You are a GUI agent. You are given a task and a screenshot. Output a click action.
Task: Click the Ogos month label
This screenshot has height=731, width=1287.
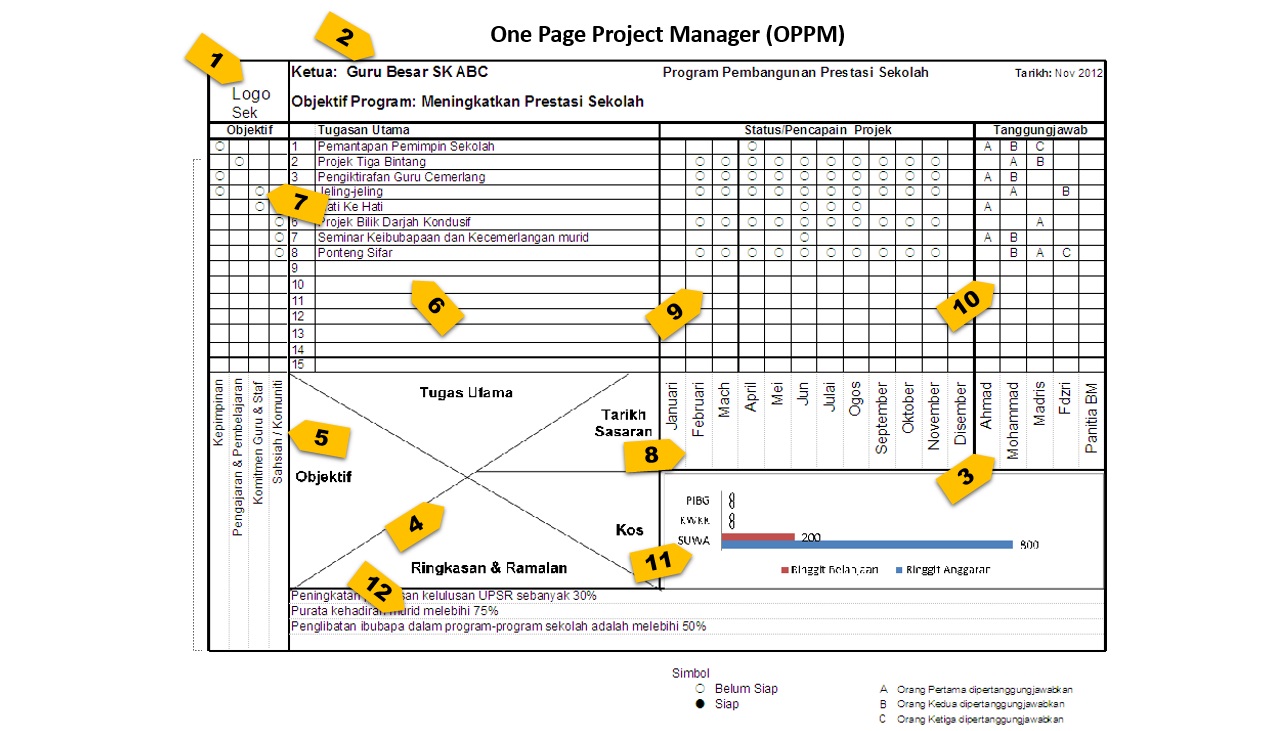pyautogui.click(x=856, y=397)
